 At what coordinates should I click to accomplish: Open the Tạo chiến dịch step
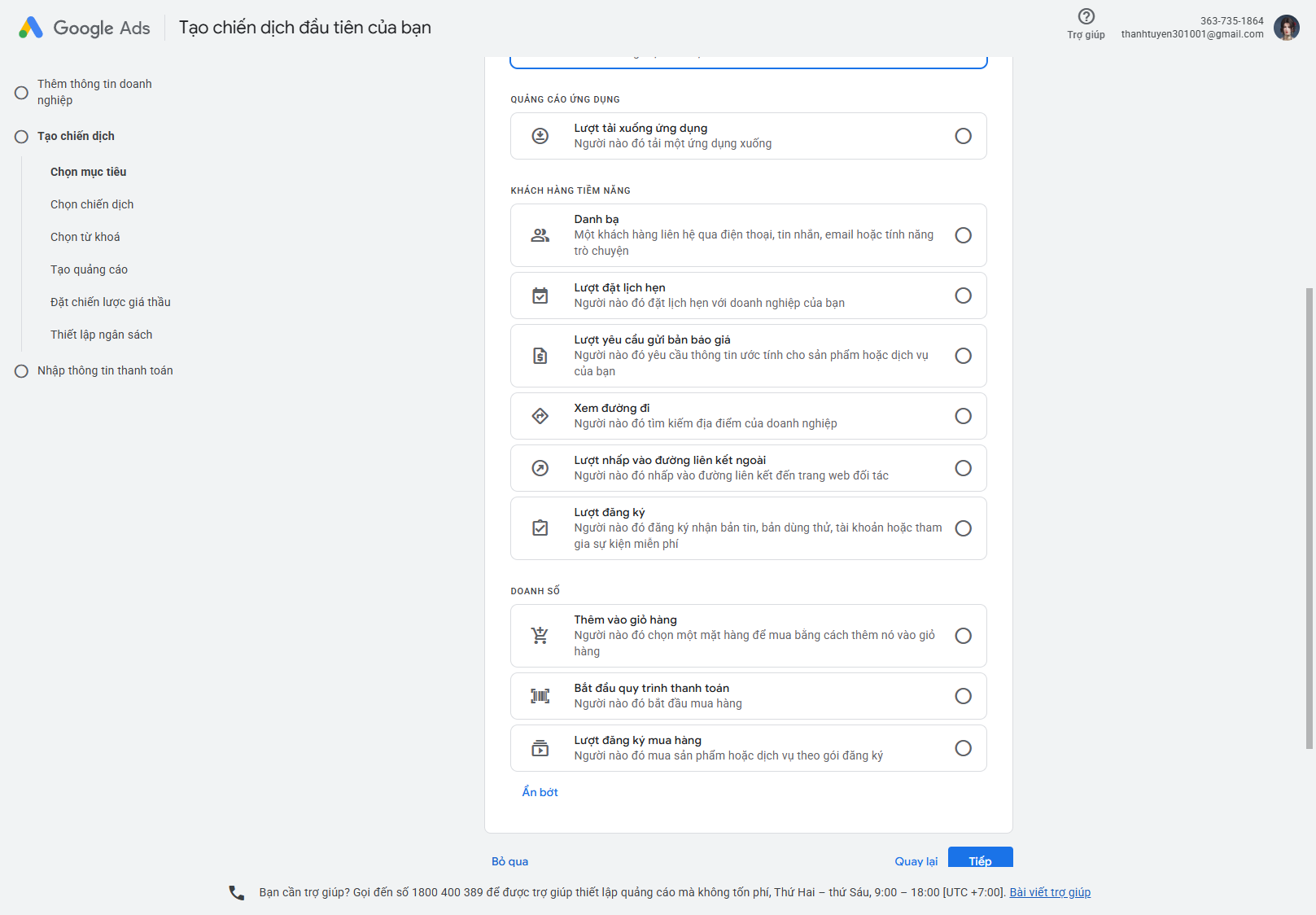click(76, 136)
